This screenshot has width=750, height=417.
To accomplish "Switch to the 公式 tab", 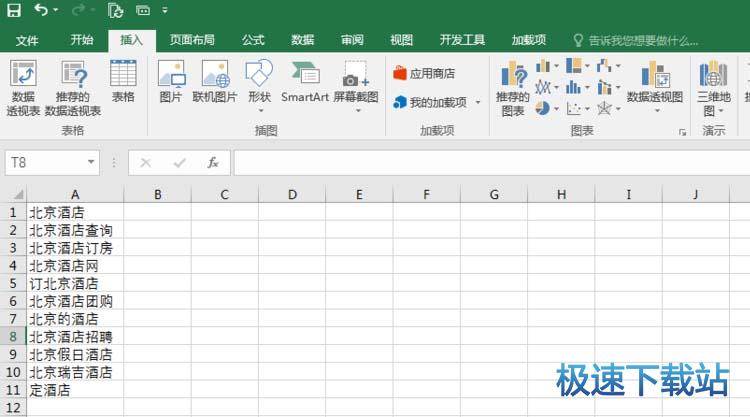I will coord(253,40).
